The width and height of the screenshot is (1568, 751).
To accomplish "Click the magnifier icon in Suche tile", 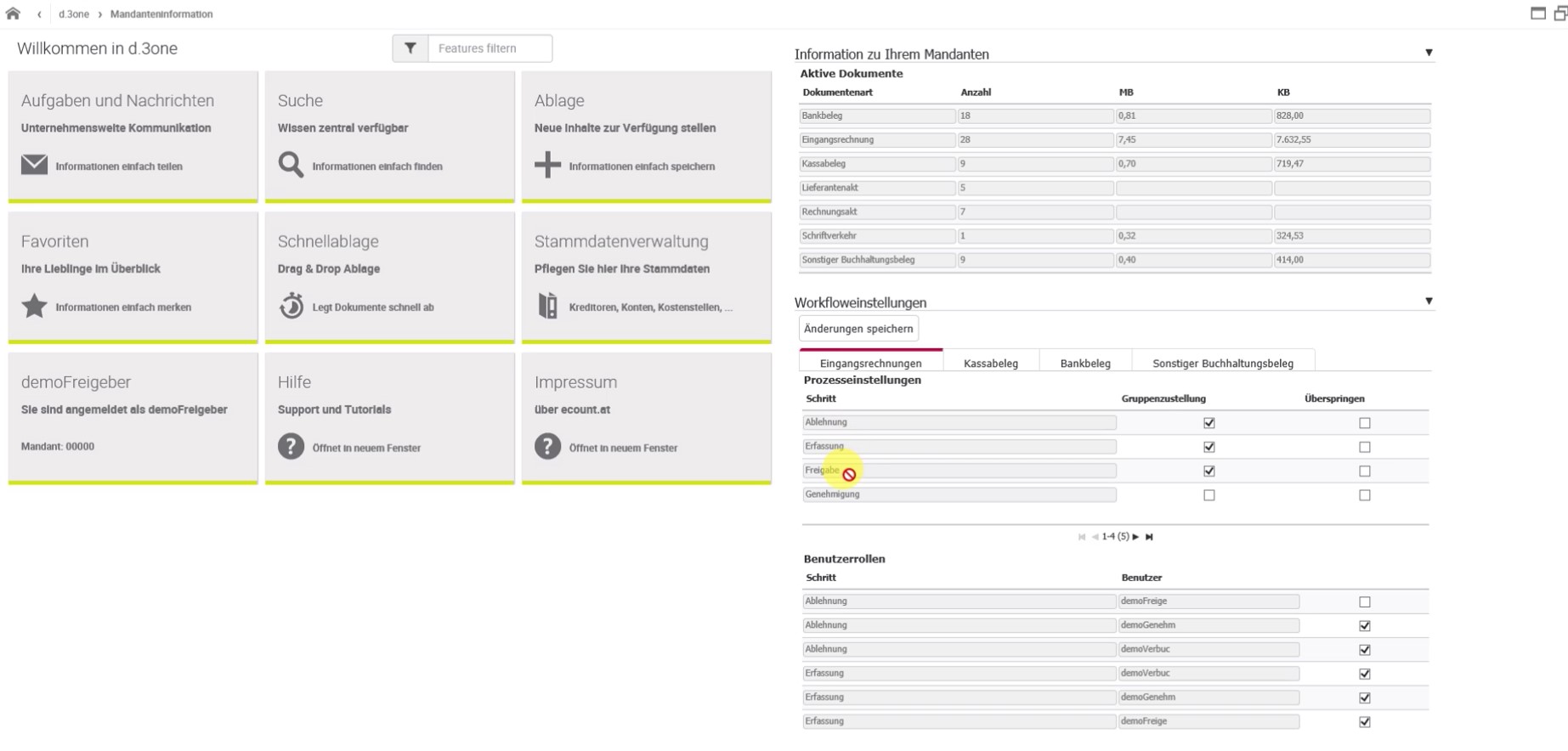I will pos(291,165).
